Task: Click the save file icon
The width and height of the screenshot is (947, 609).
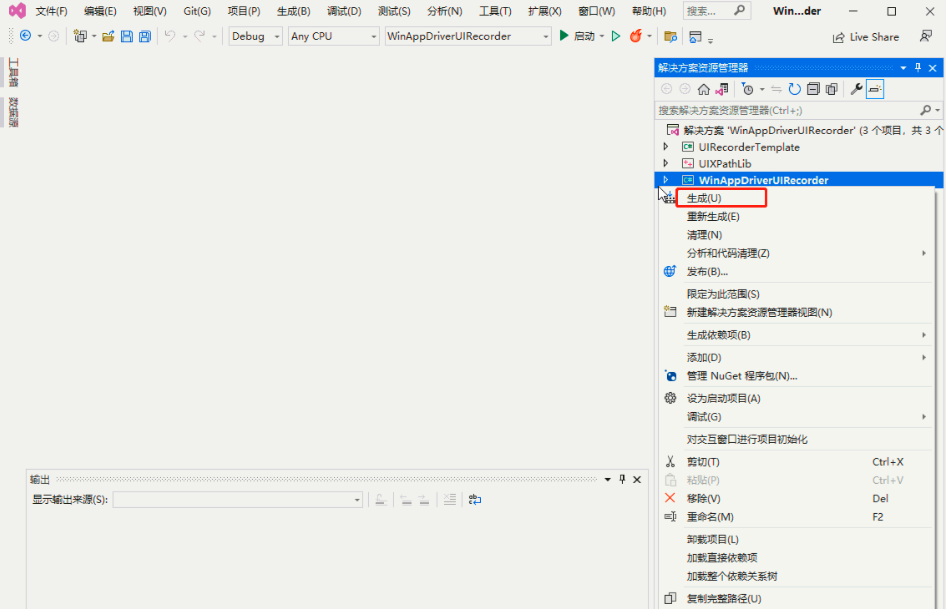Action: pyautogui.click(x=127, y=36)
